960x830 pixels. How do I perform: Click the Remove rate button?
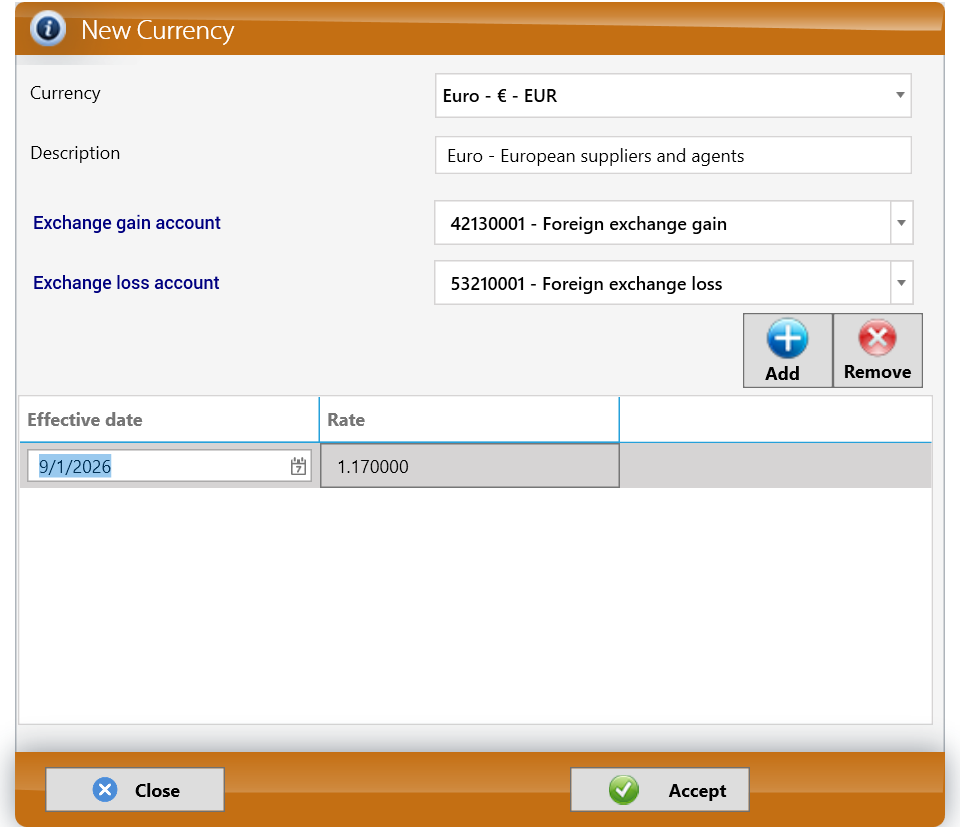[x=877, y=351]
